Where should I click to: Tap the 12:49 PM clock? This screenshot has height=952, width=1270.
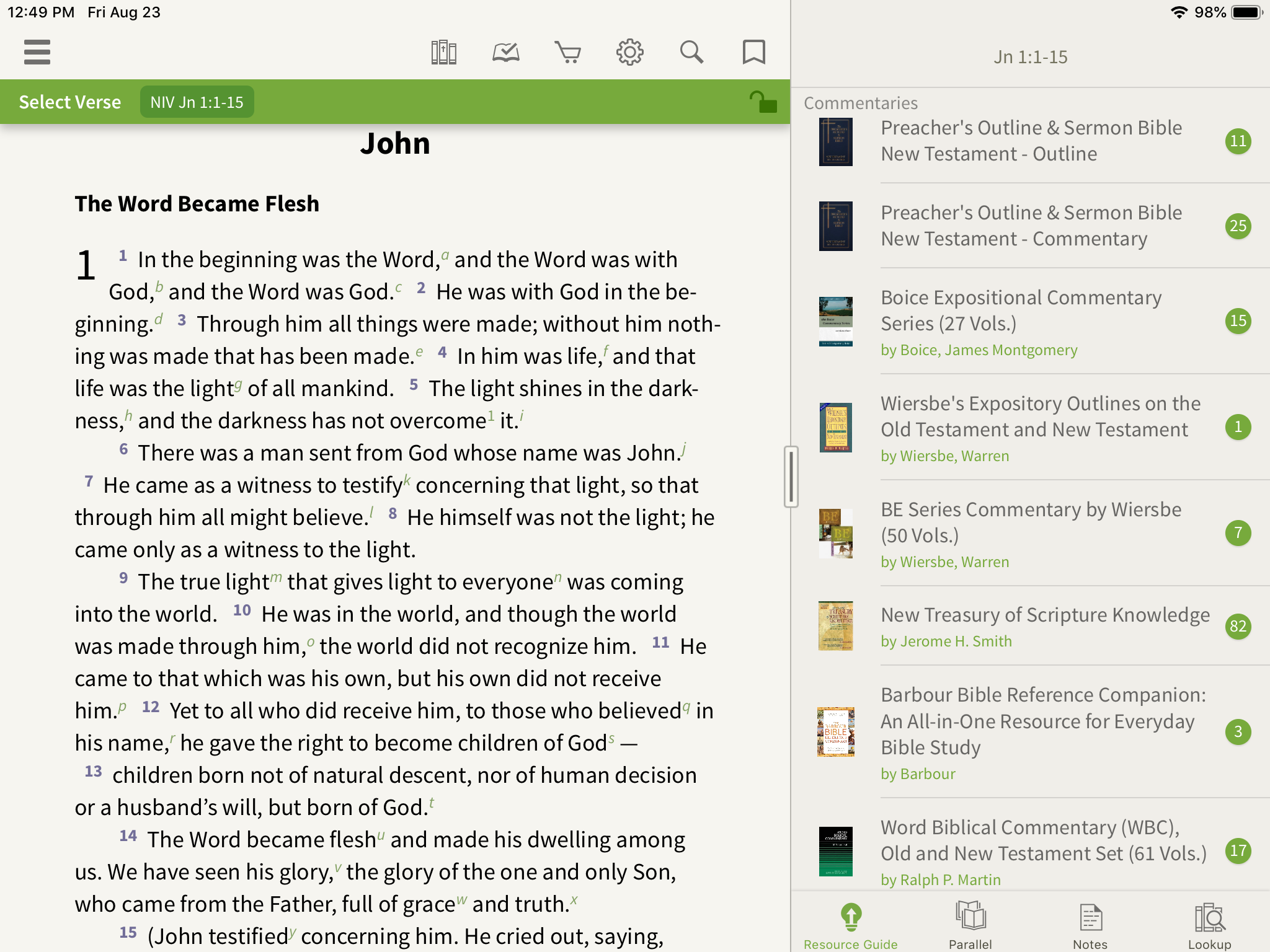41,12
